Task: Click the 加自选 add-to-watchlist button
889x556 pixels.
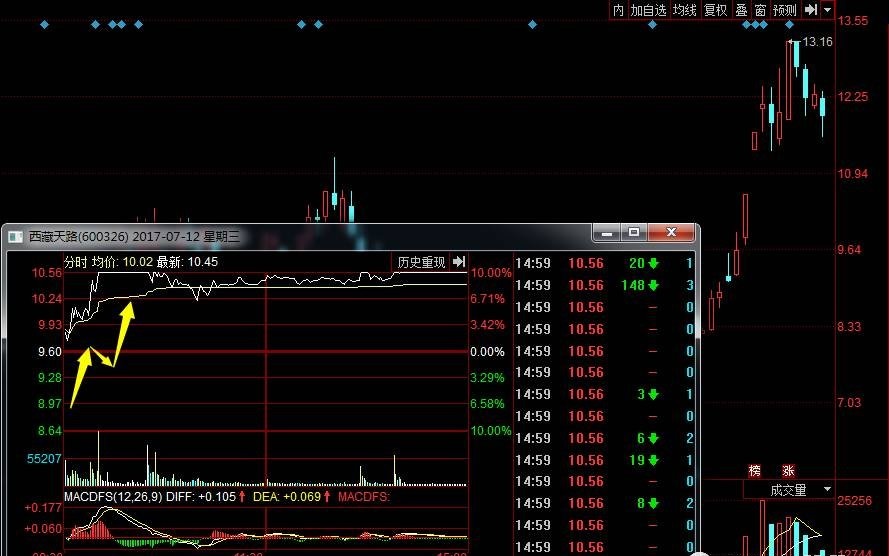Action: point(648,10)
